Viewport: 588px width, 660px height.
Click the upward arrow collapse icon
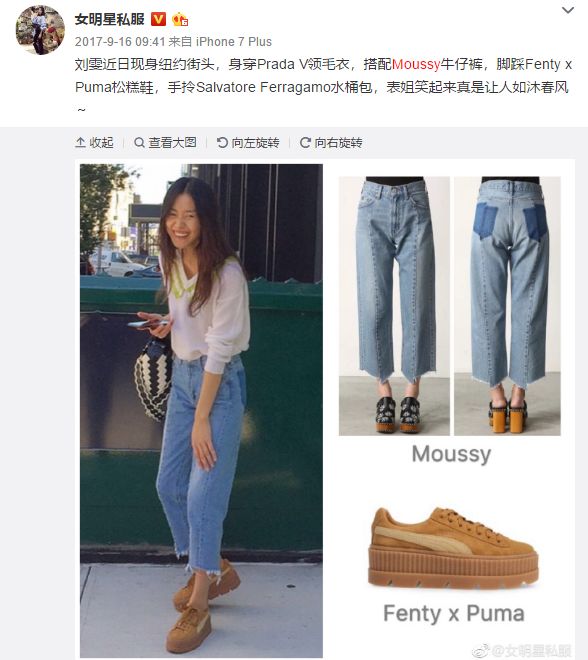coord(80,143)
